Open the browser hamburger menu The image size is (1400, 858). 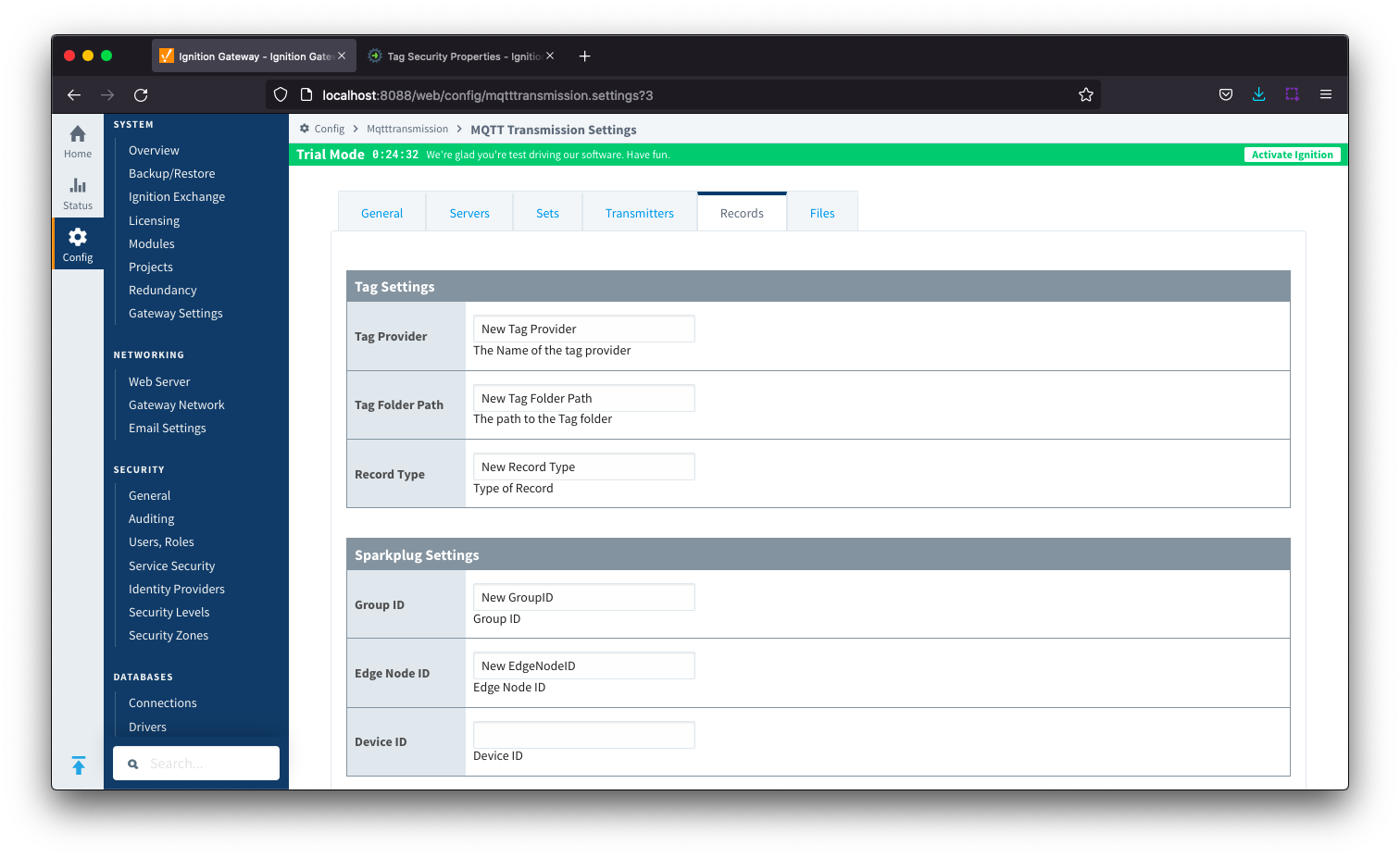pos(1326,94)
